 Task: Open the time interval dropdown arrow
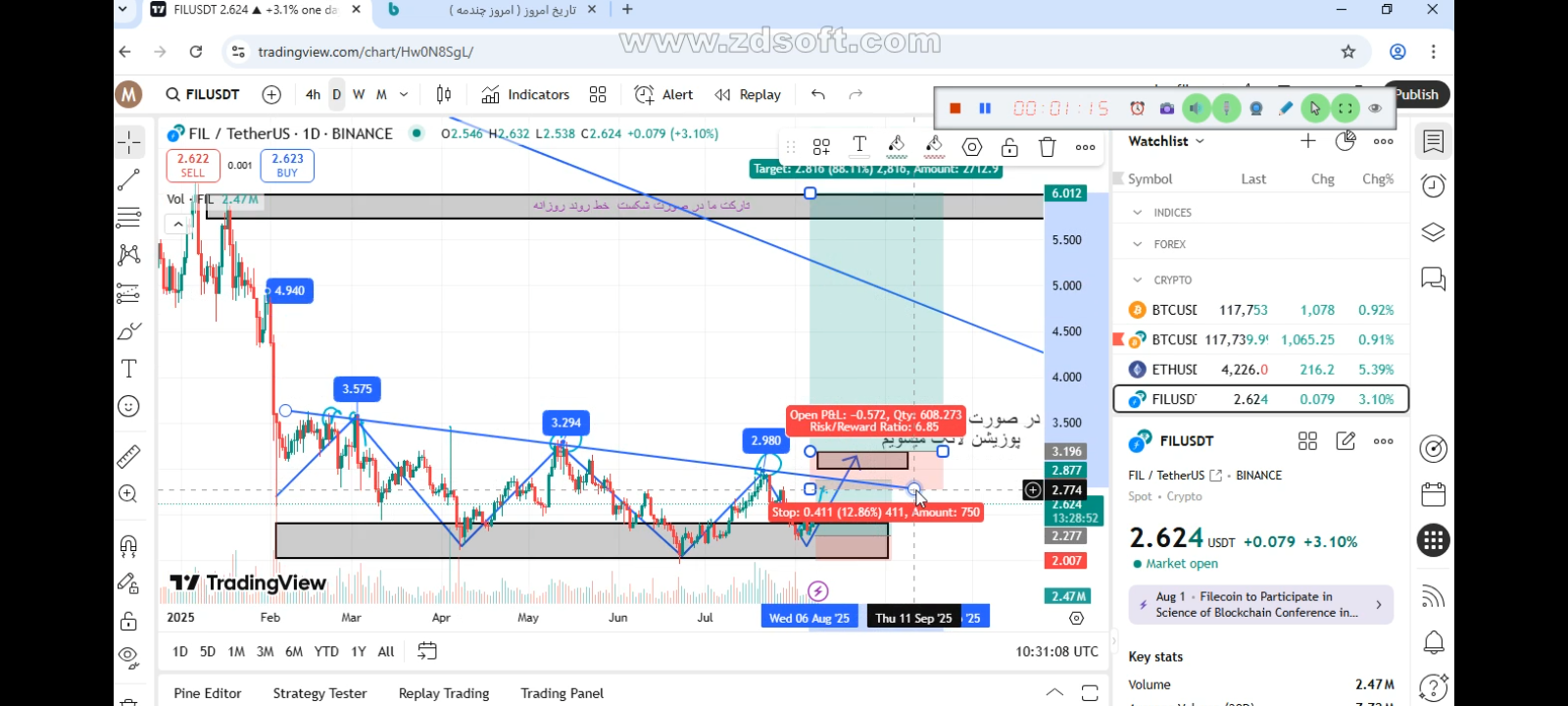(x=431, y=95)
